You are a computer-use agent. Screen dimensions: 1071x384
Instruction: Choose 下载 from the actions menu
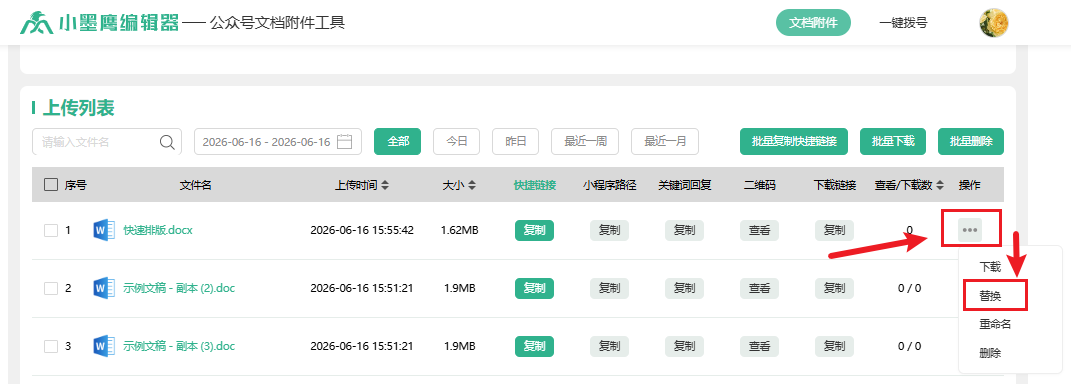(x=990, y=266)
